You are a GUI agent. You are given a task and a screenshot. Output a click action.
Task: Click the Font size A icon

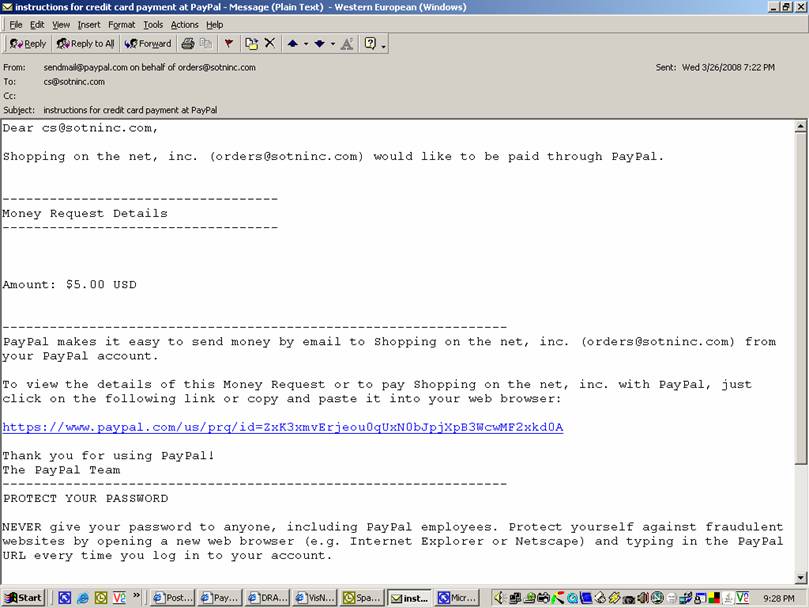(347, 44)
